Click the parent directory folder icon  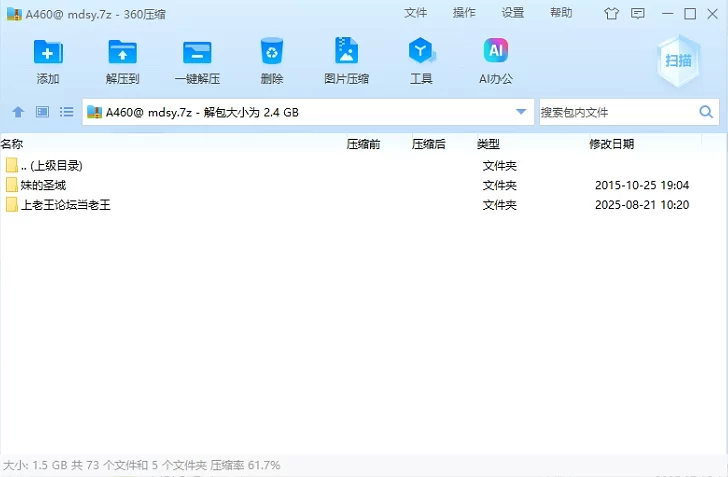click(12, 165)
